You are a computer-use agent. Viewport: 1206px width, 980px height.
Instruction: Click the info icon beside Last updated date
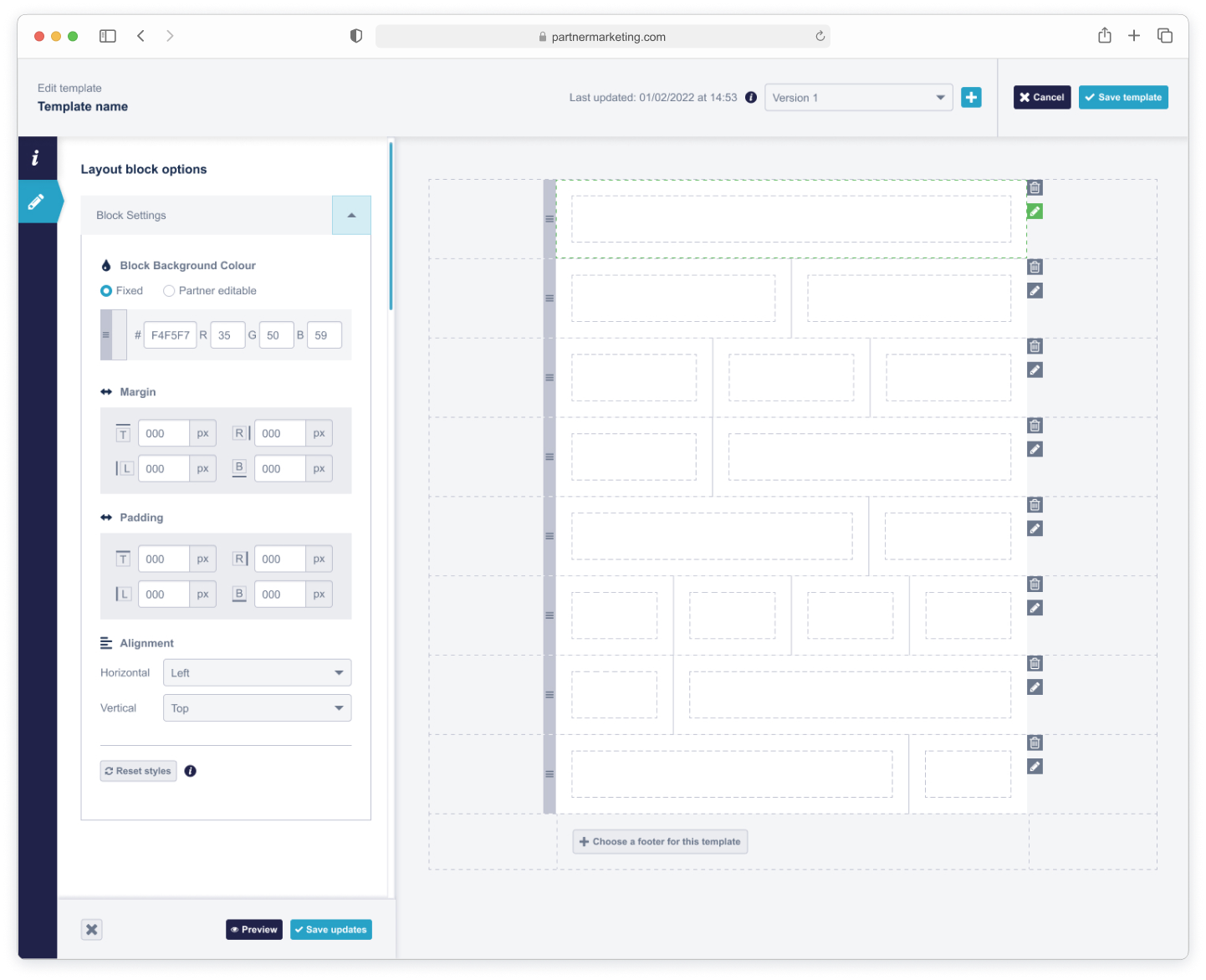click(x=751, y=98)
